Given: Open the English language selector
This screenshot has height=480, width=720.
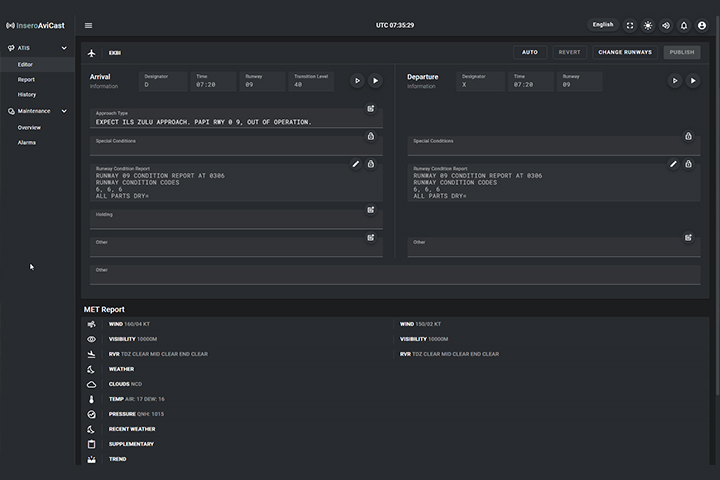Looking at the screenshot, I should point(603,25).
